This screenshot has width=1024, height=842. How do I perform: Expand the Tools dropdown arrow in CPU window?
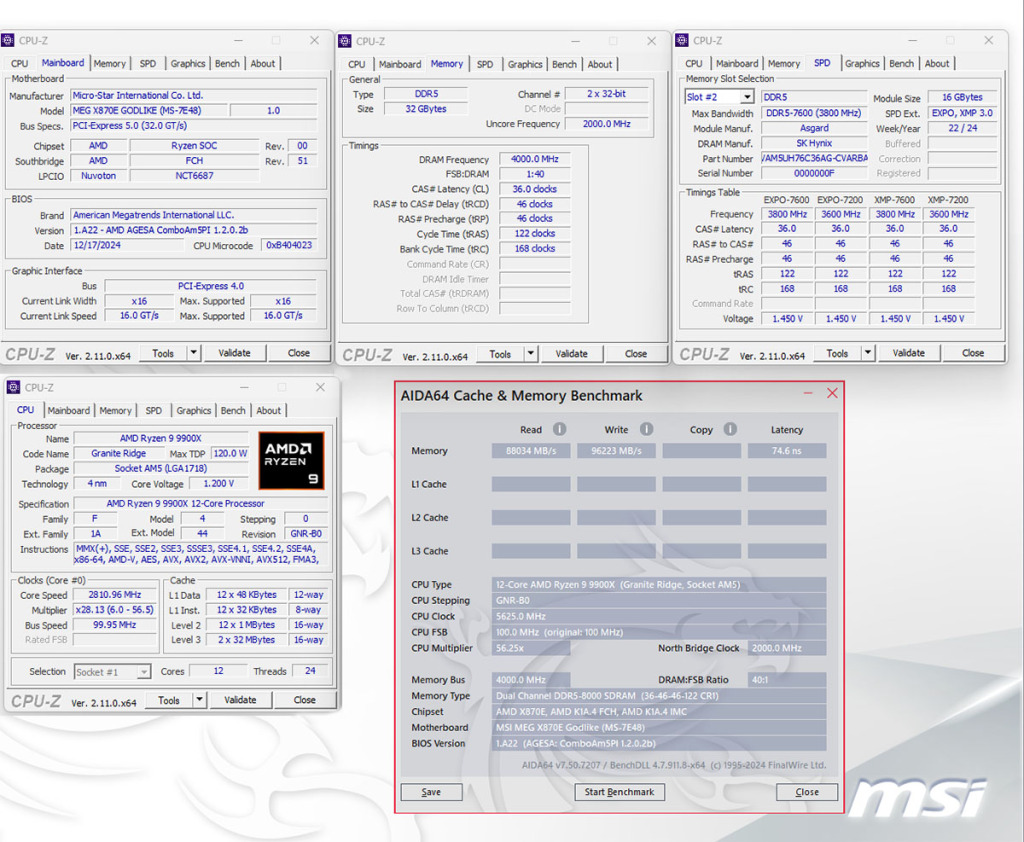(199, 700)
